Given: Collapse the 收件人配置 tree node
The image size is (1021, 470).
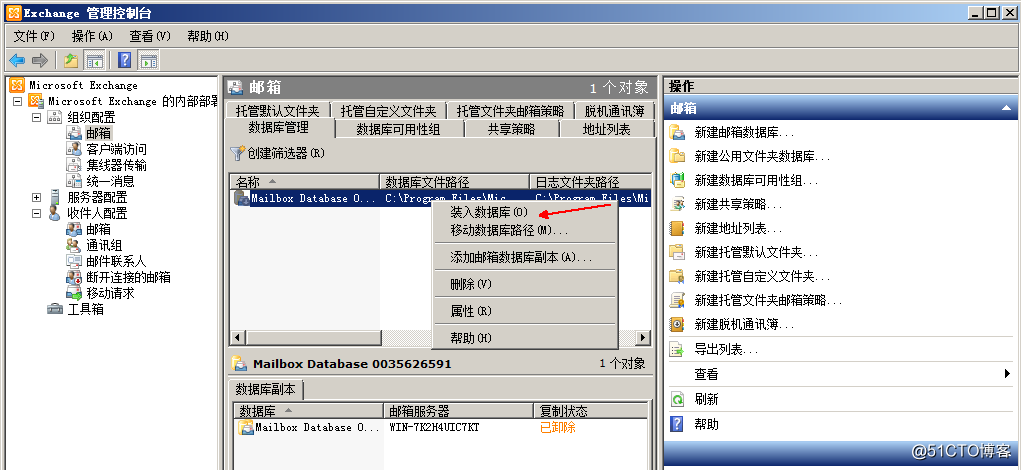Looking at the screenshot, I should 36,214.
